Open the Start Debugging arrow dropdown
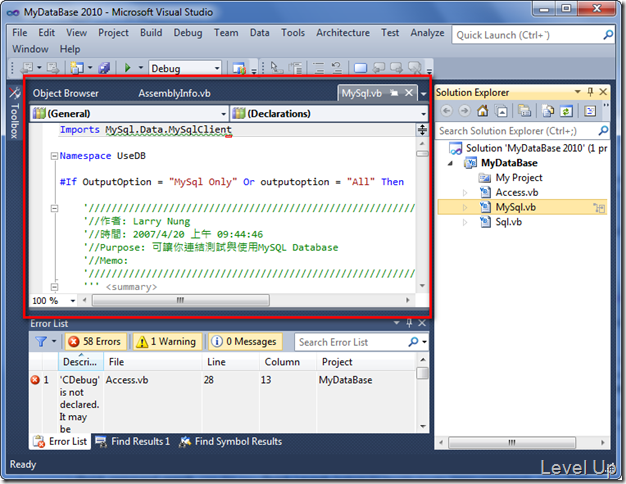The height and width of the screenshot is (484, 626). [x=141, y=67]
